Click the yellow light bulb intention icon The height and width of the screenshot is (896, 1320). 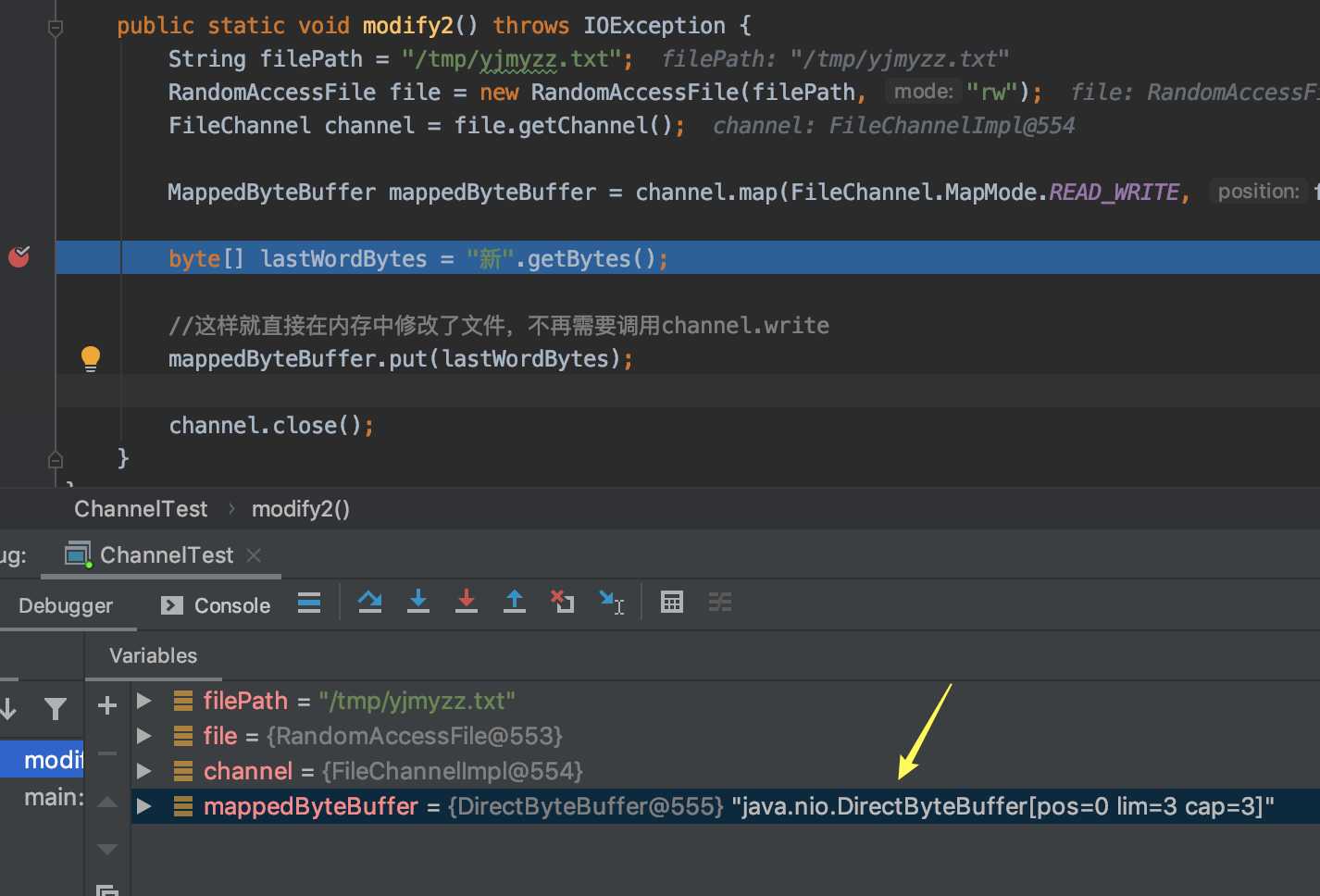pos(91,358)
